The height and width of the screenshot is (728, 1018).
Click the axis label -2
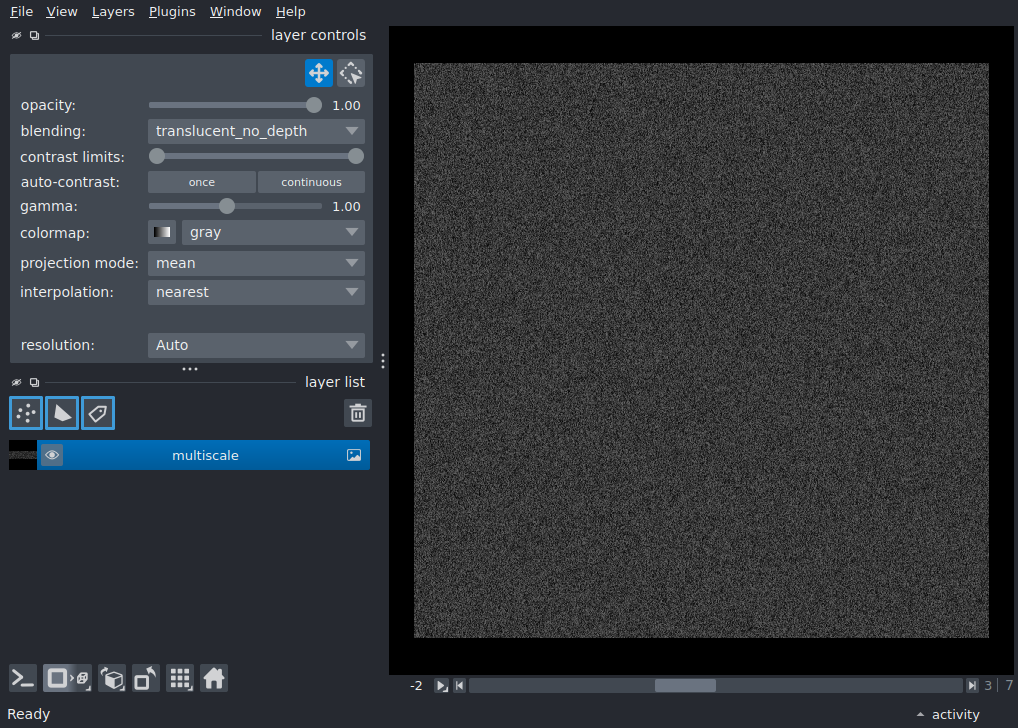pos(416,686)
